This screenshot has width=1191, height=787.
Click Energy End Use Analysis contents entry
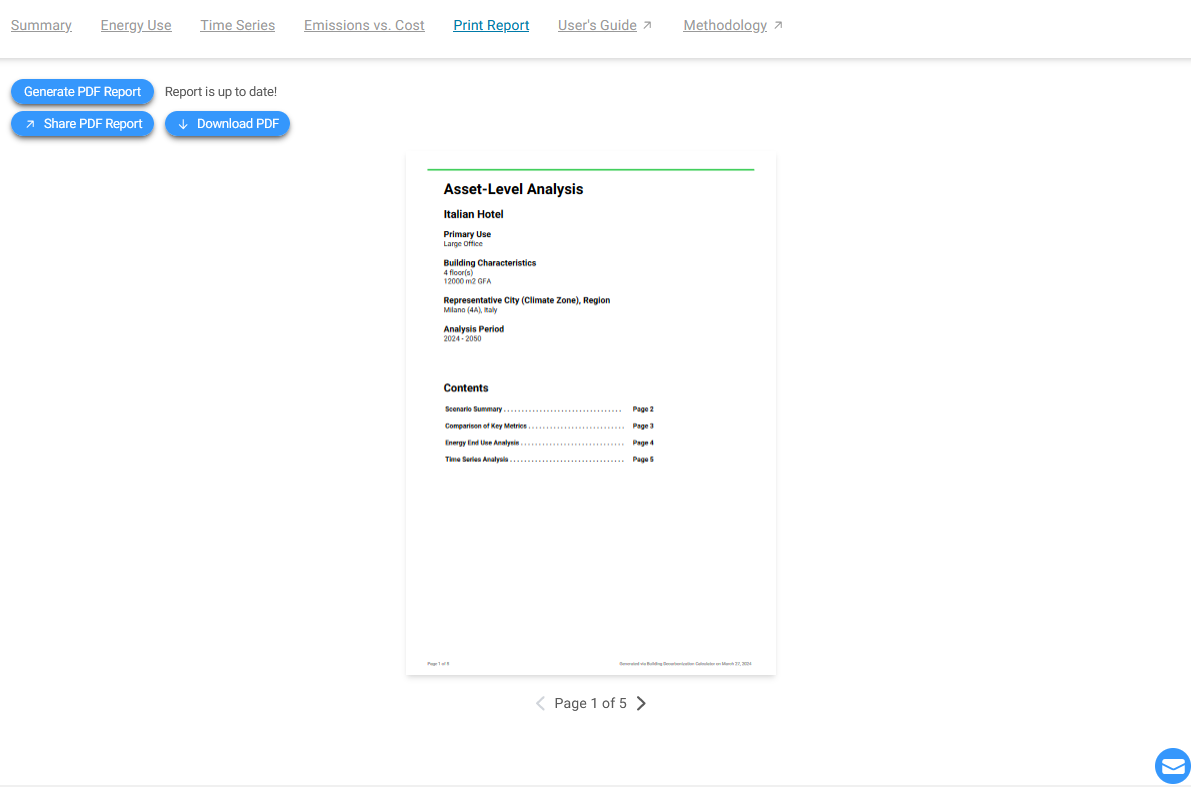tap(482, 443)
